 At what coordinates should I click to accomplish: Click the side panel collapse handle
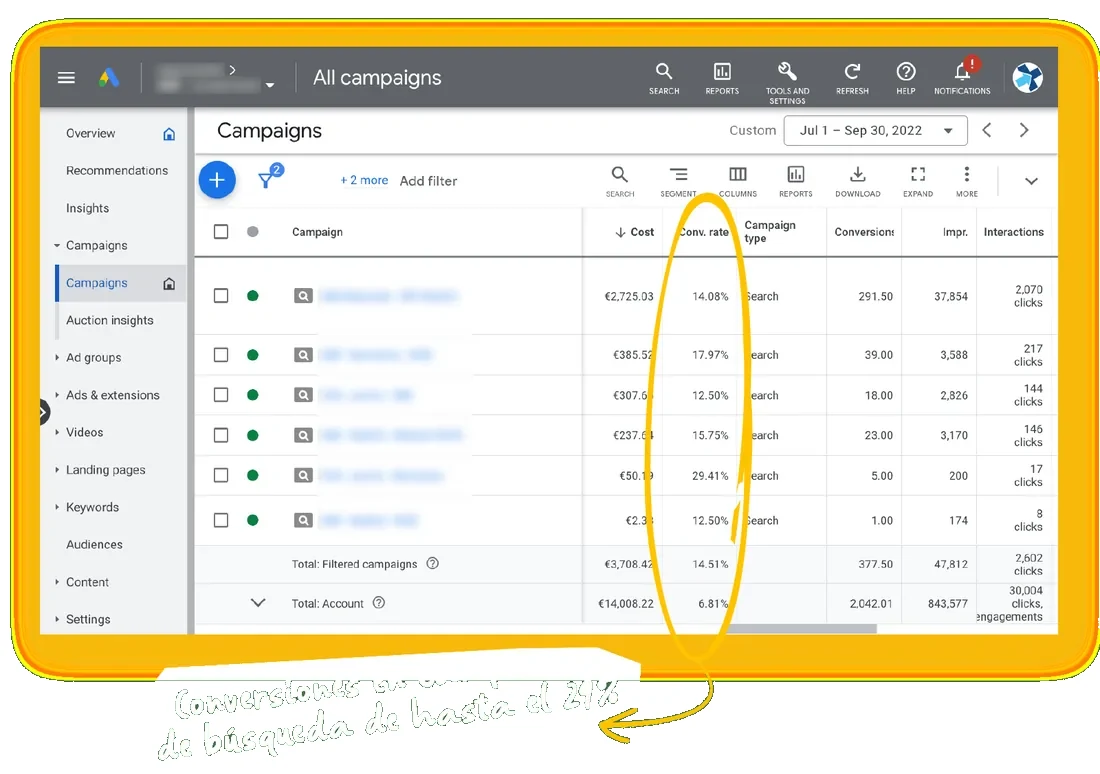pyautogui.click(x=44, y=412)
